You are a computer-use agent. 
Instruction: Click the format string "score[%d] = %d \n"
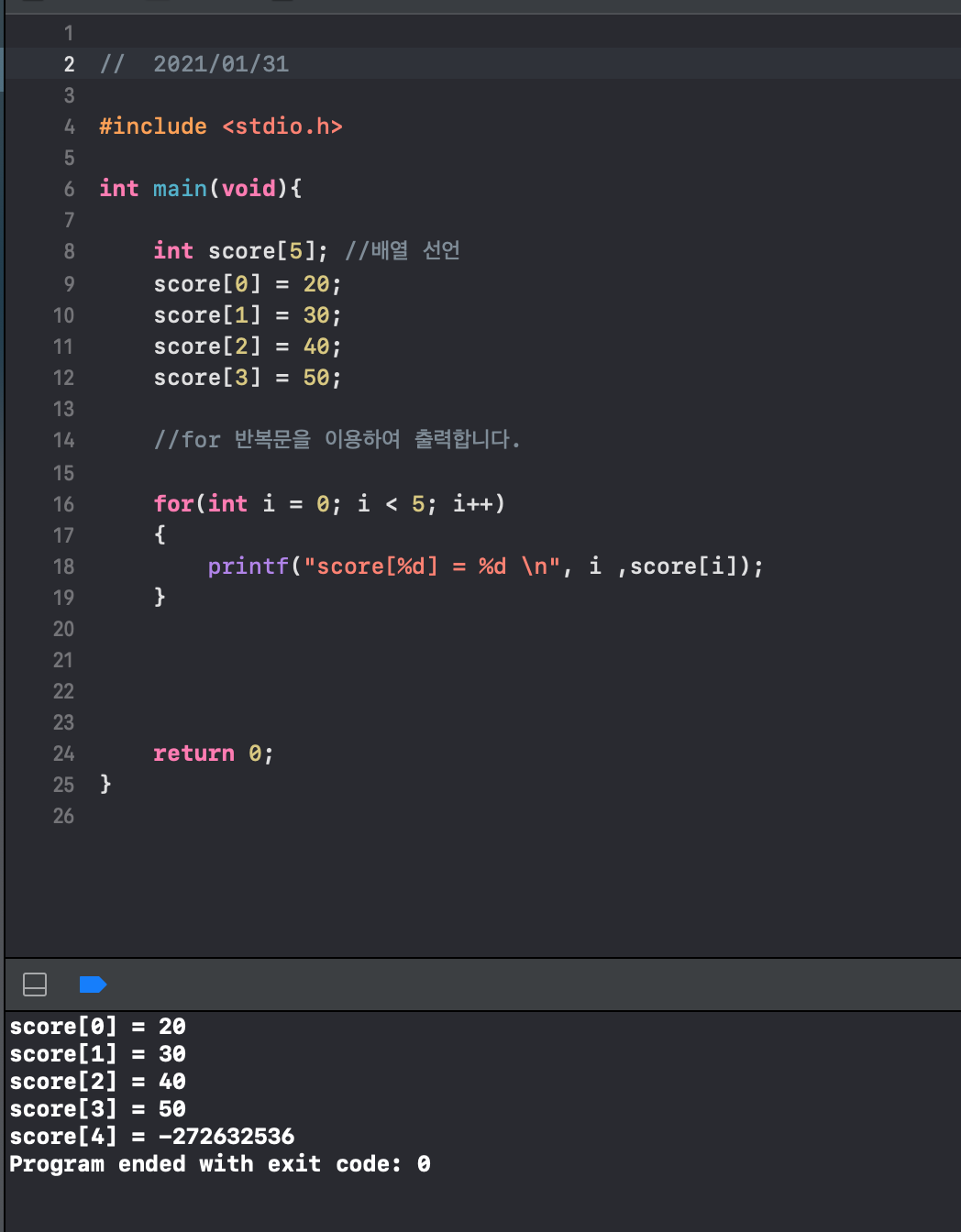coord(432,566)
